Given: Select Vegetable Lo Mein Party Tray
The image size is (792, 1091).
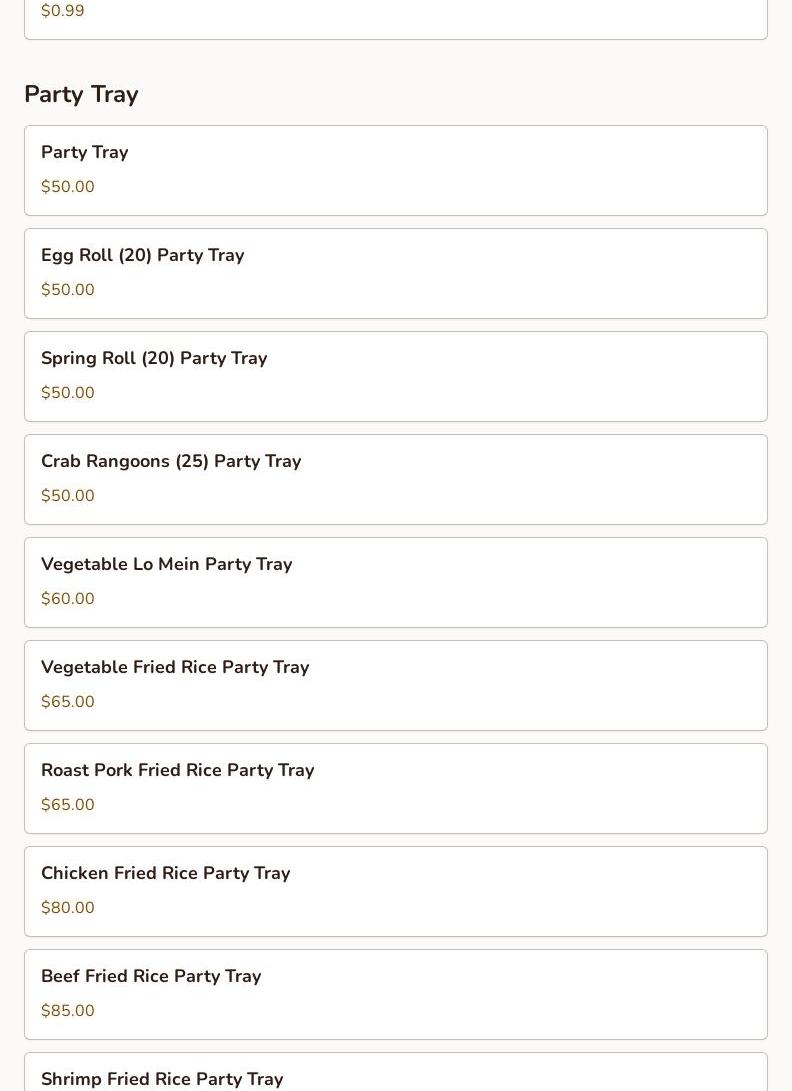Looking at the screenshot, I should coord(395,582).
